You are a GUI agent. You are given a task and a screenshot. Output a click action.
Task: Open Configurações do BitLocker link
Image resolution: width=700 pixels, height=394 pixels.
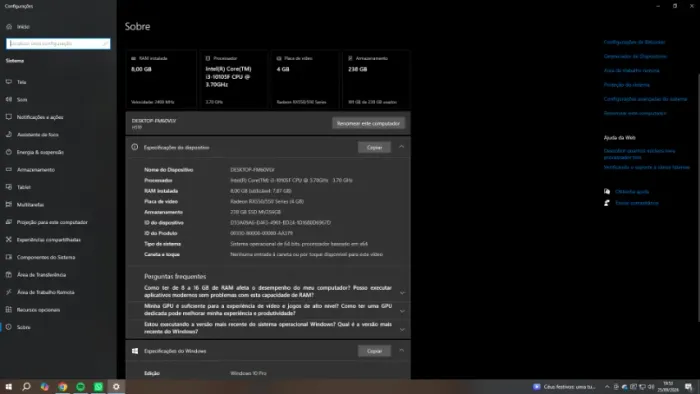pos(634,42)
